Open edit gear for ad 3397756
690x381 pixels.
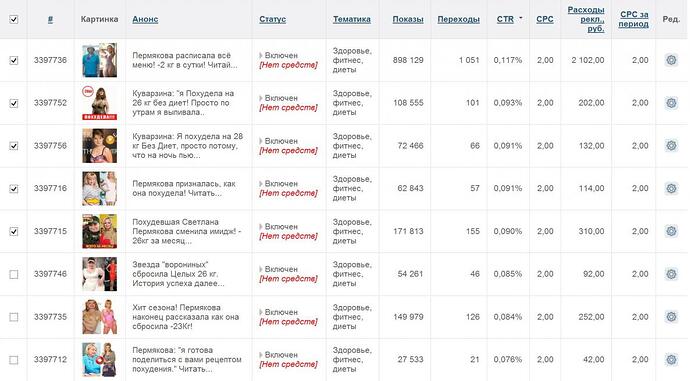tap(671, 146)
